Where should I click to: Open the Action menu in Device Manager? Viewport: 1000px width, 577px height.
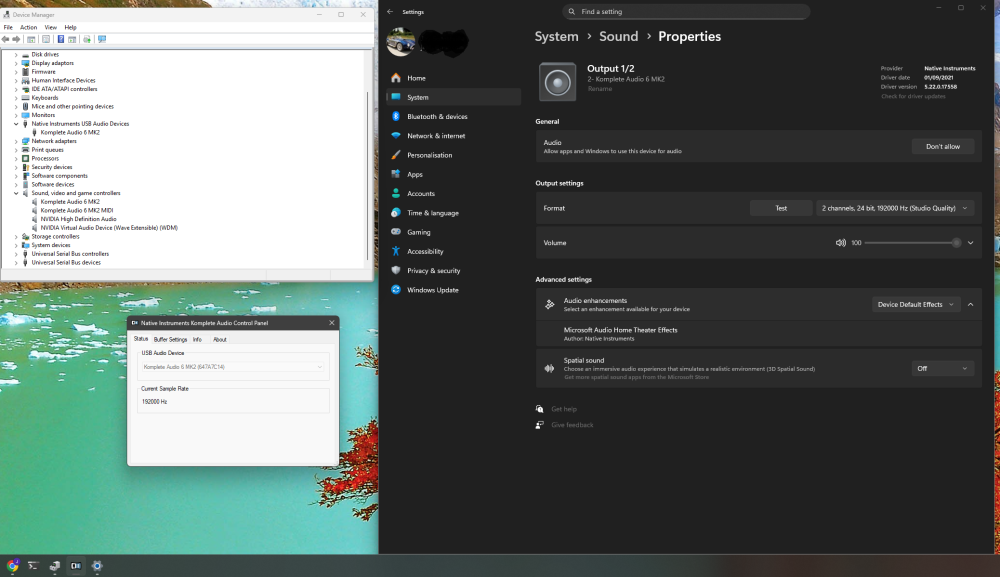pyautogui.click(x=29, y=27)
